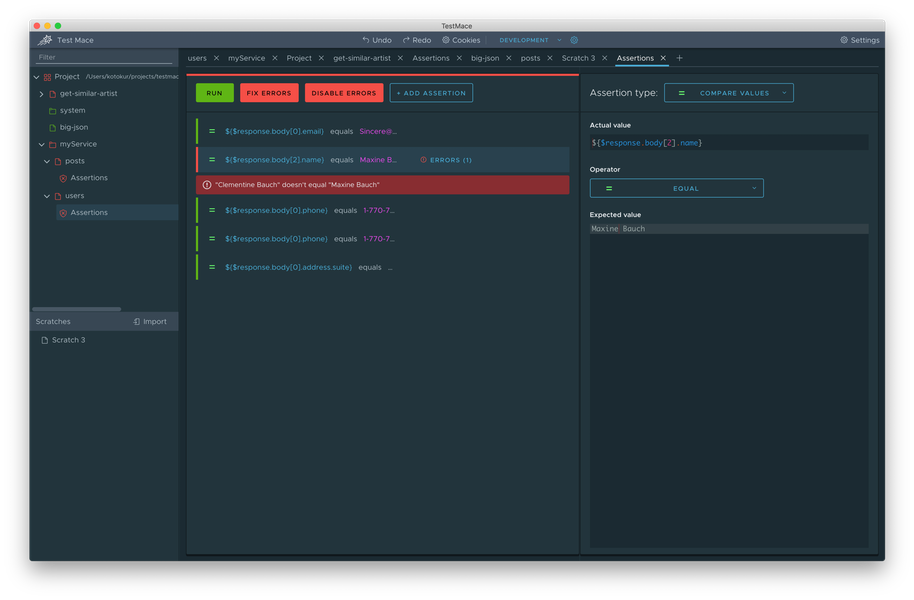Click the Disable Errors button

point(344,93)
